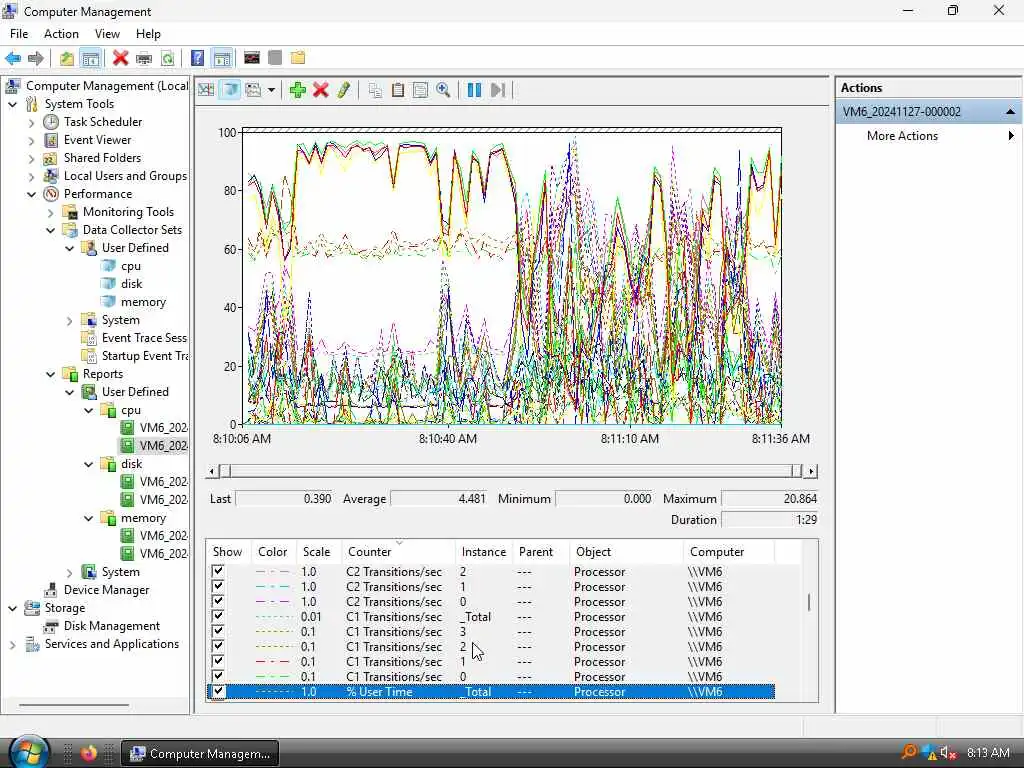The image size is (1024, 768).
Task: Click View Log Data icon
Action: point(230,89)
